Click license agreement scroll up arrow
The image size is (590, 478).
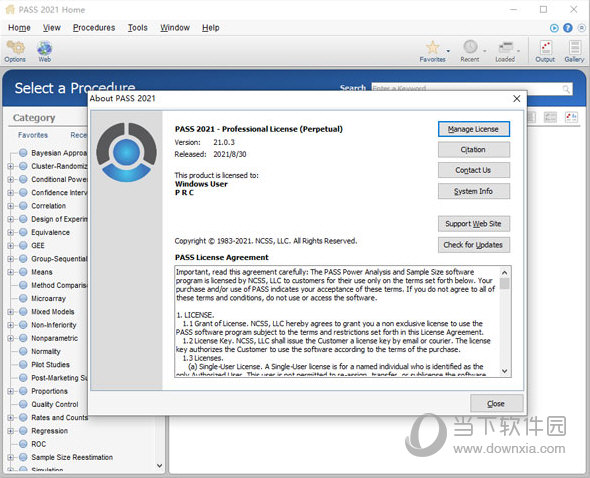click(x=505, y=272)
